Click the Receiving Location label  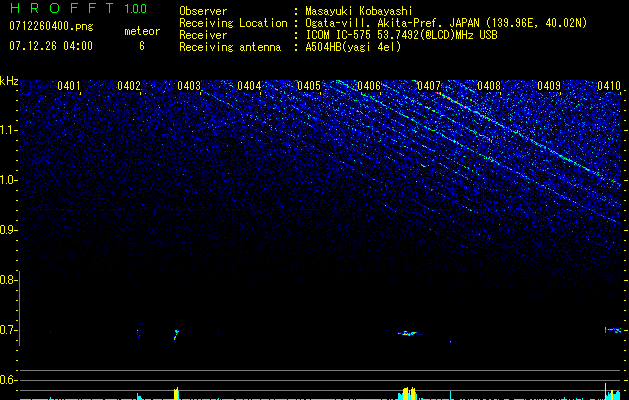[233, 23]
